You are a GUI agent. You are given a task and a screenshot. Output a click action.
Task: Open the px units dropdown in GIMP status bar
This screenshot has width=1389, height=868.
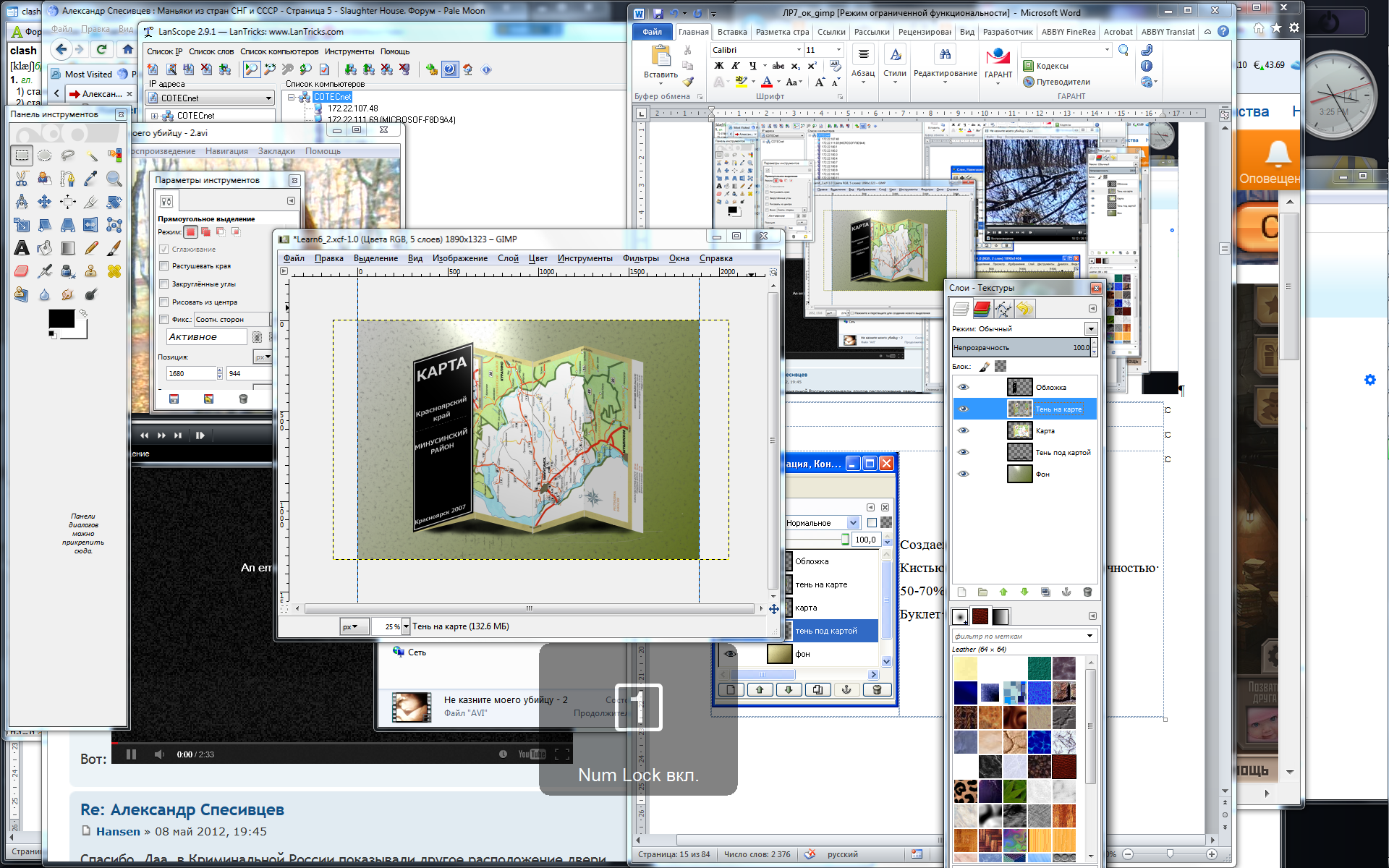(354, 627)
